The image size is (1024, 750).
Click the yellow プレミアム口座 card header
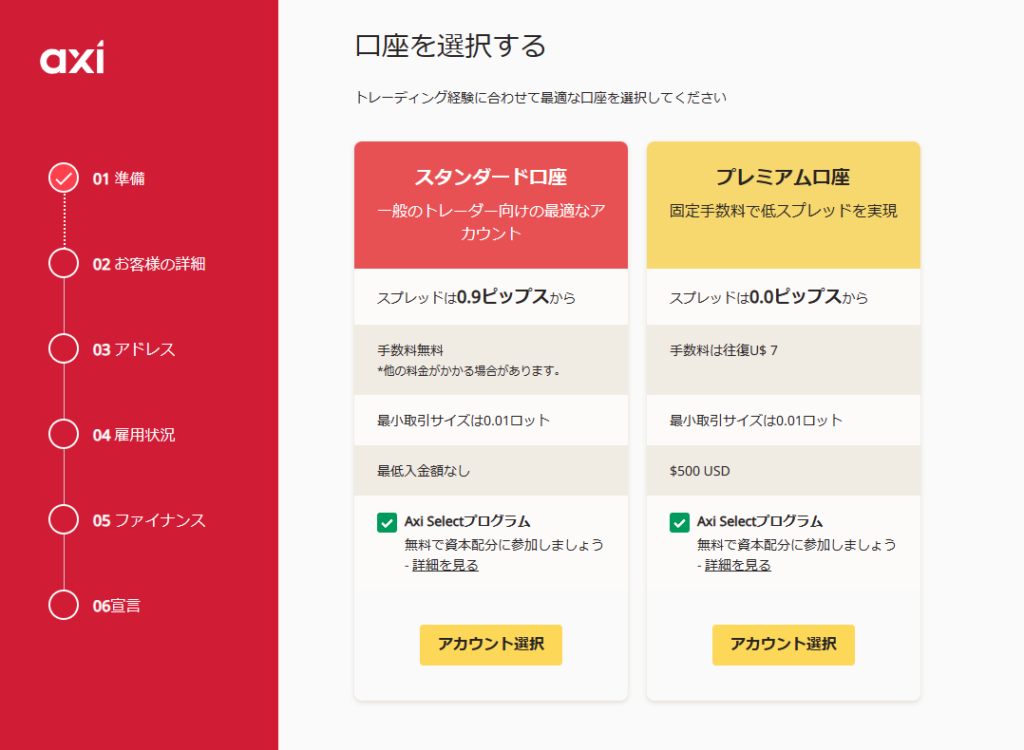(x=783, y=205)
